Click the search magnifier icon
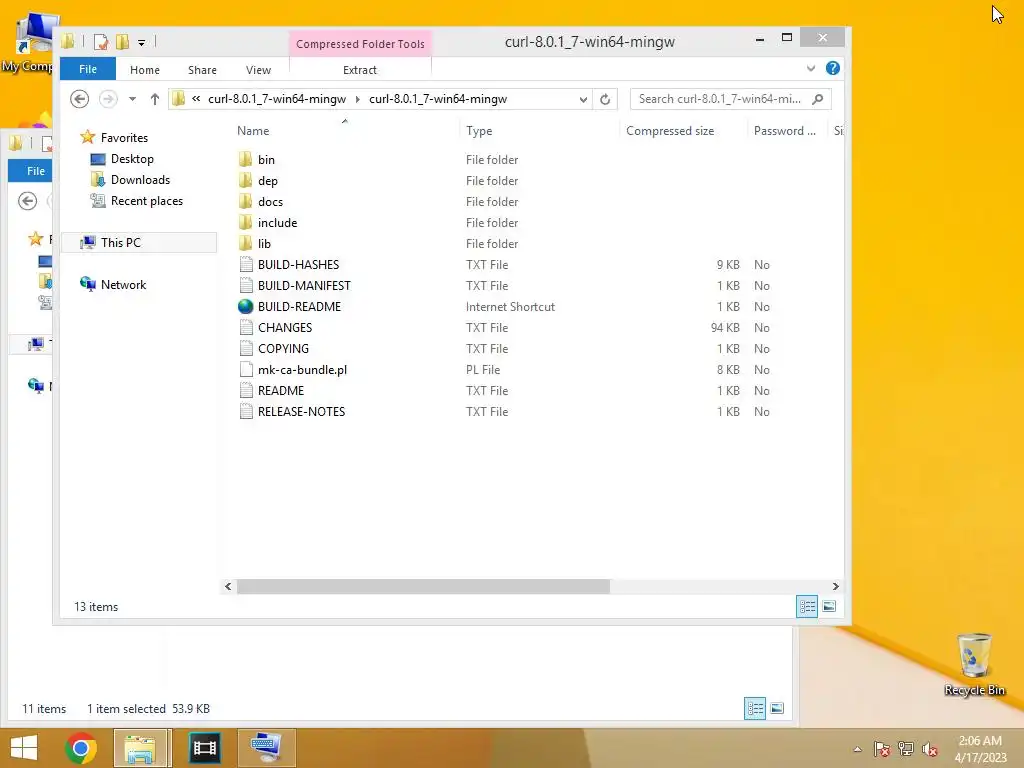Screen dimensions: 1024x768 click(x=818, y=99)
